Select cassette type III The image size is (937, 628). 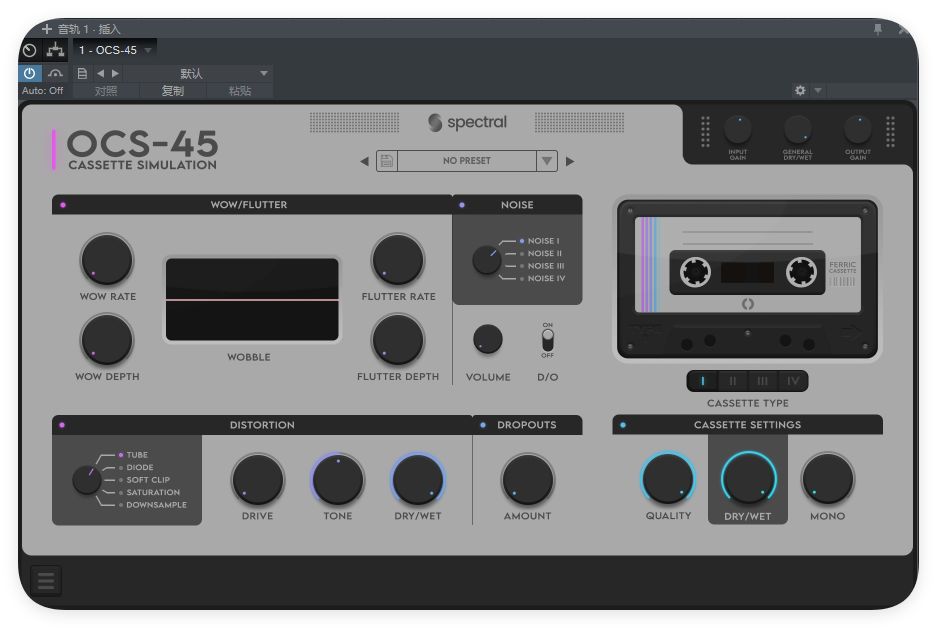pos(763,381)
